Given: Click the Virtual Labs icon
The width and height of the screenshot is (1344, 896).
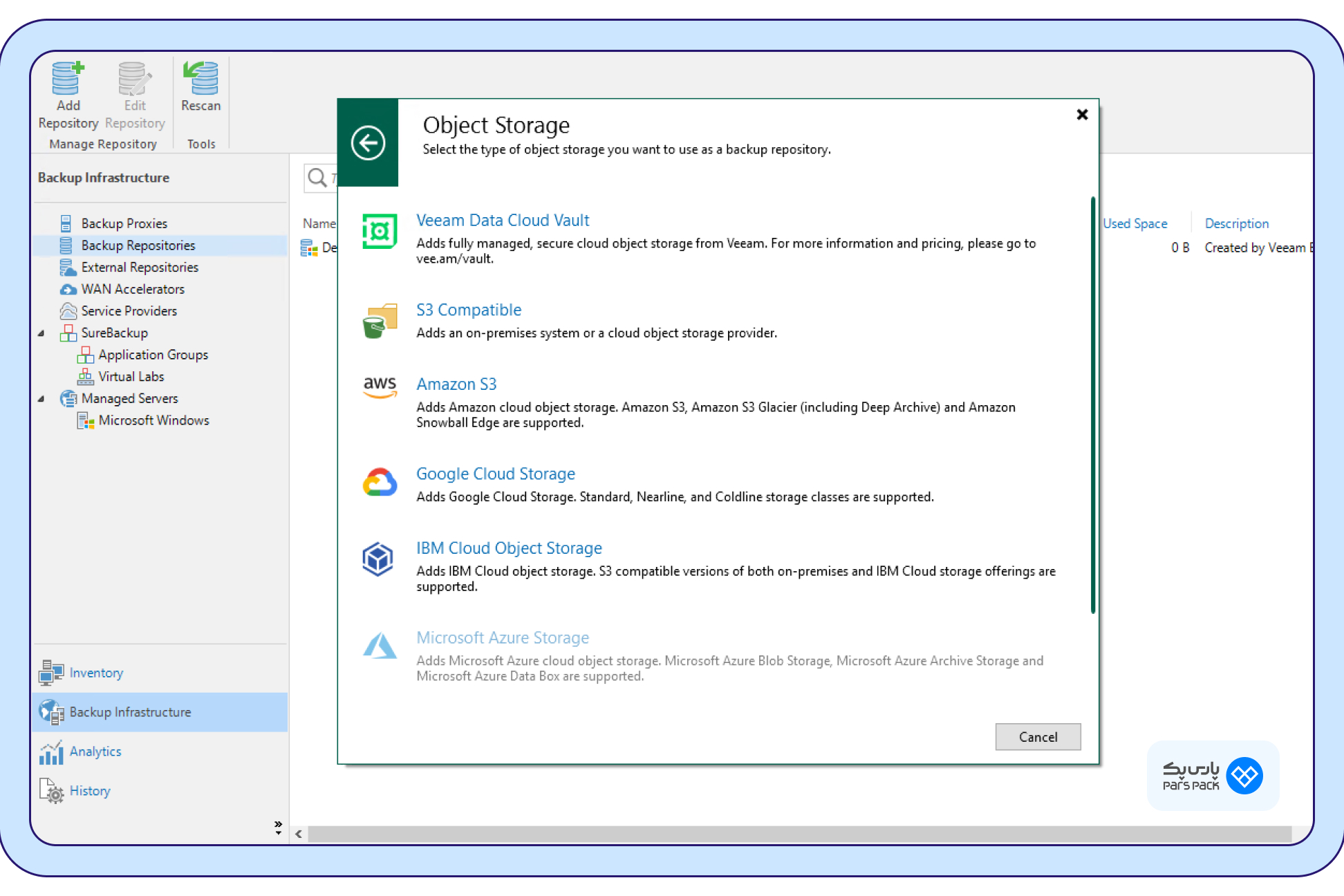Looking at the screenshot, I should pyautogui.click(x=85, y=377).
